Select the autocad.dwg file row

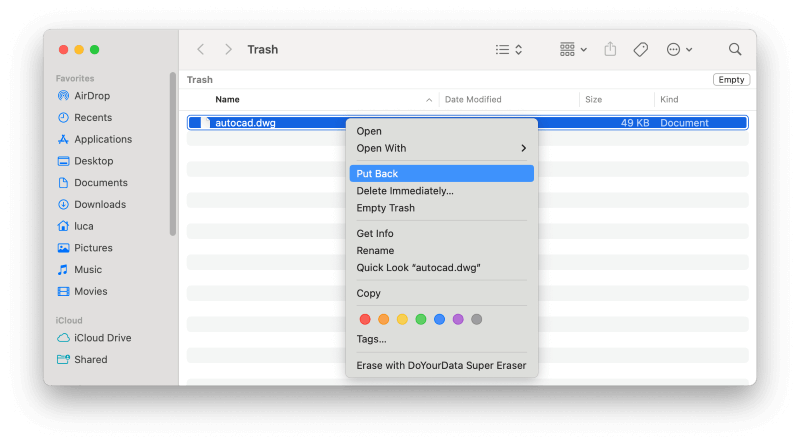pos(467,122)
